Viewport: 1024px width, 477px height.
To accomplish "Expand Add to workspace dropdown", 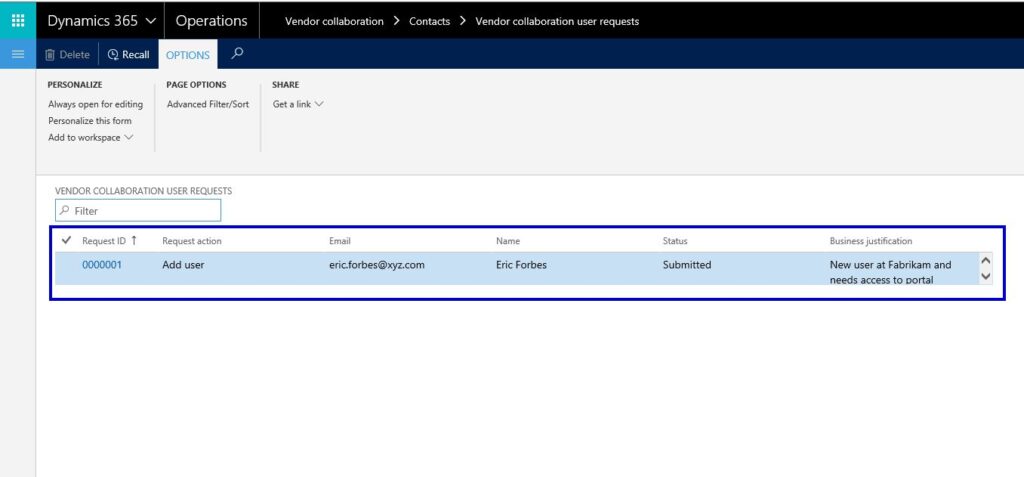I will (x=90, y=138).
